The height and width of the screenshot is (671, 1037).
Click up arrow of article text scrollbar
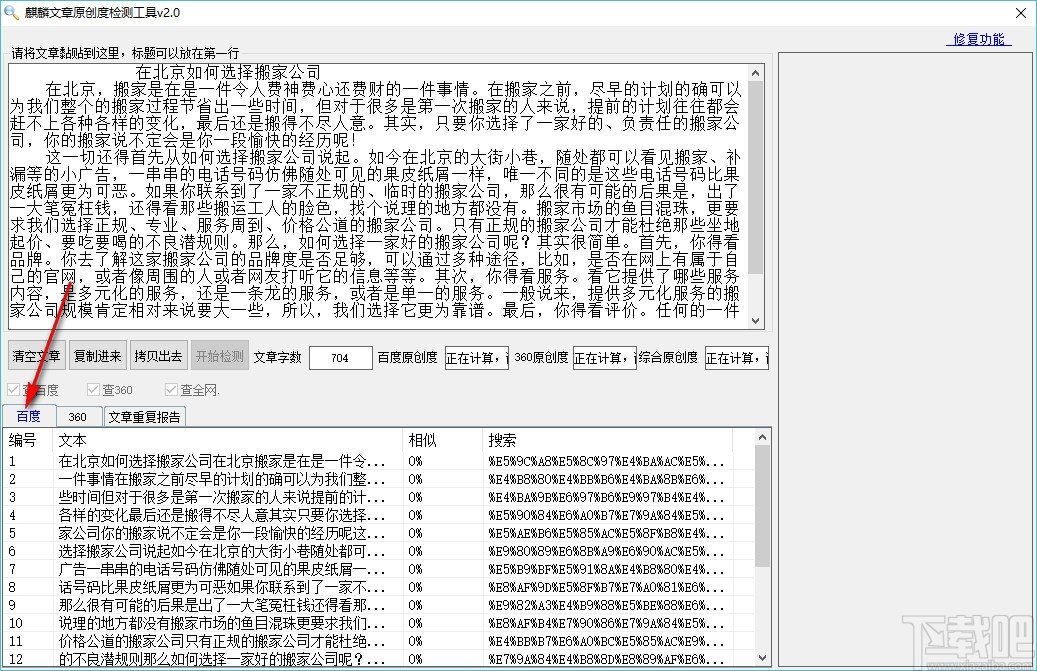[756, 72]
